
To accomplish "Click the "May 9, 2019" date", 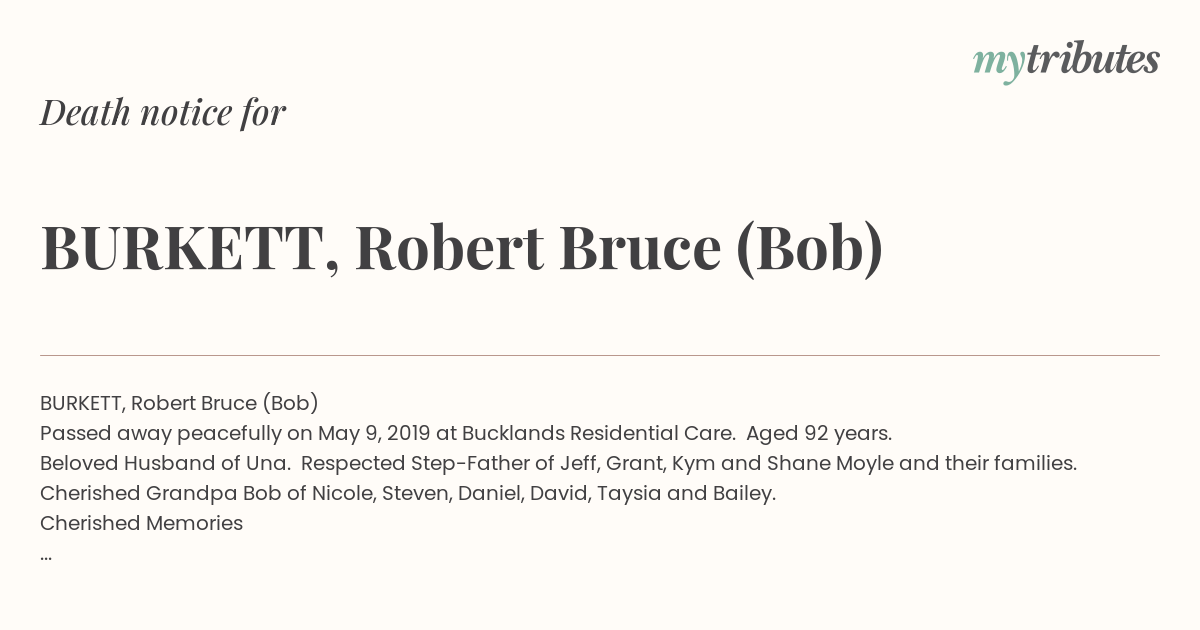I will 374,433.
